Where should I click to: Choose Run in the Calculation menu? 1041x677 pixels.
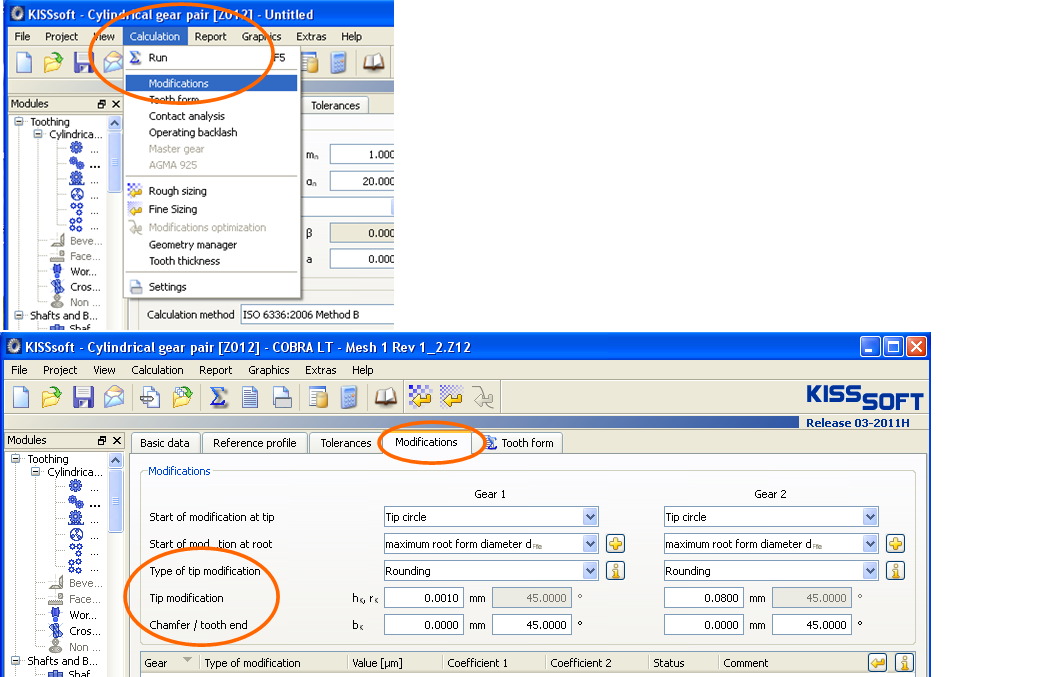click(212, 58)
